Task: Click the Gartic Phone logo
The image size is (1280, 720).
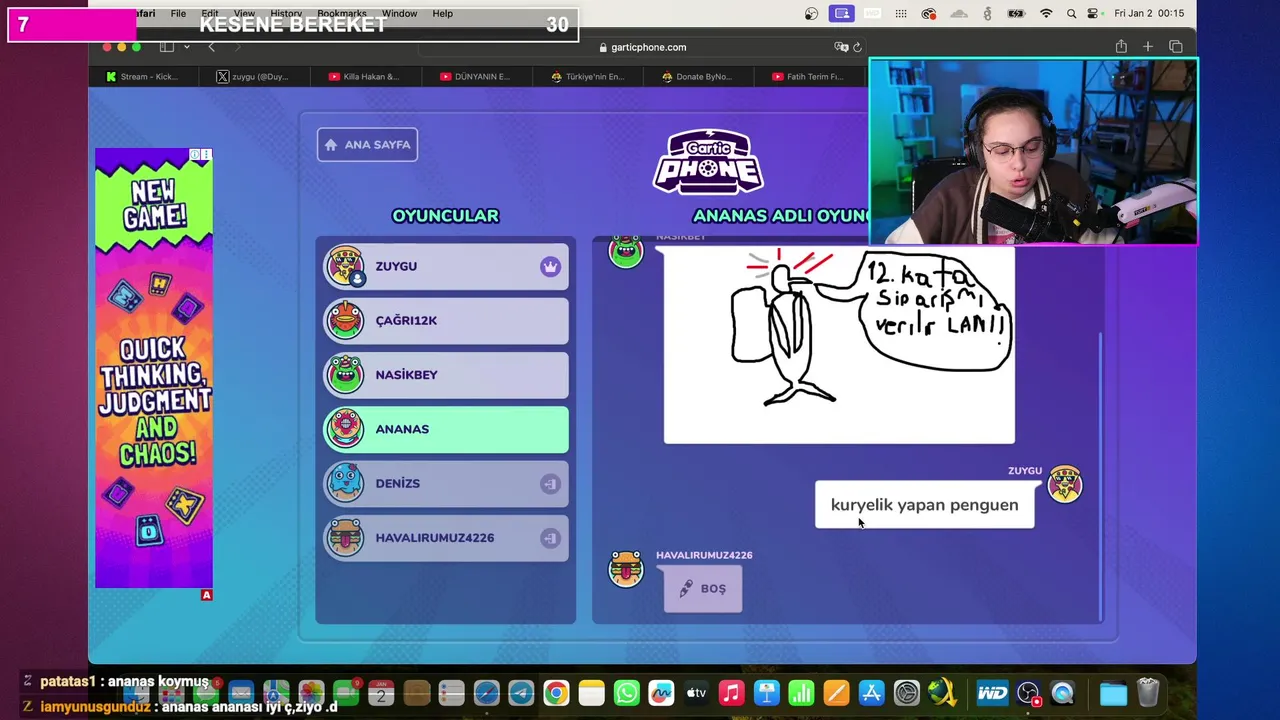Action: (x=708, y=162)
